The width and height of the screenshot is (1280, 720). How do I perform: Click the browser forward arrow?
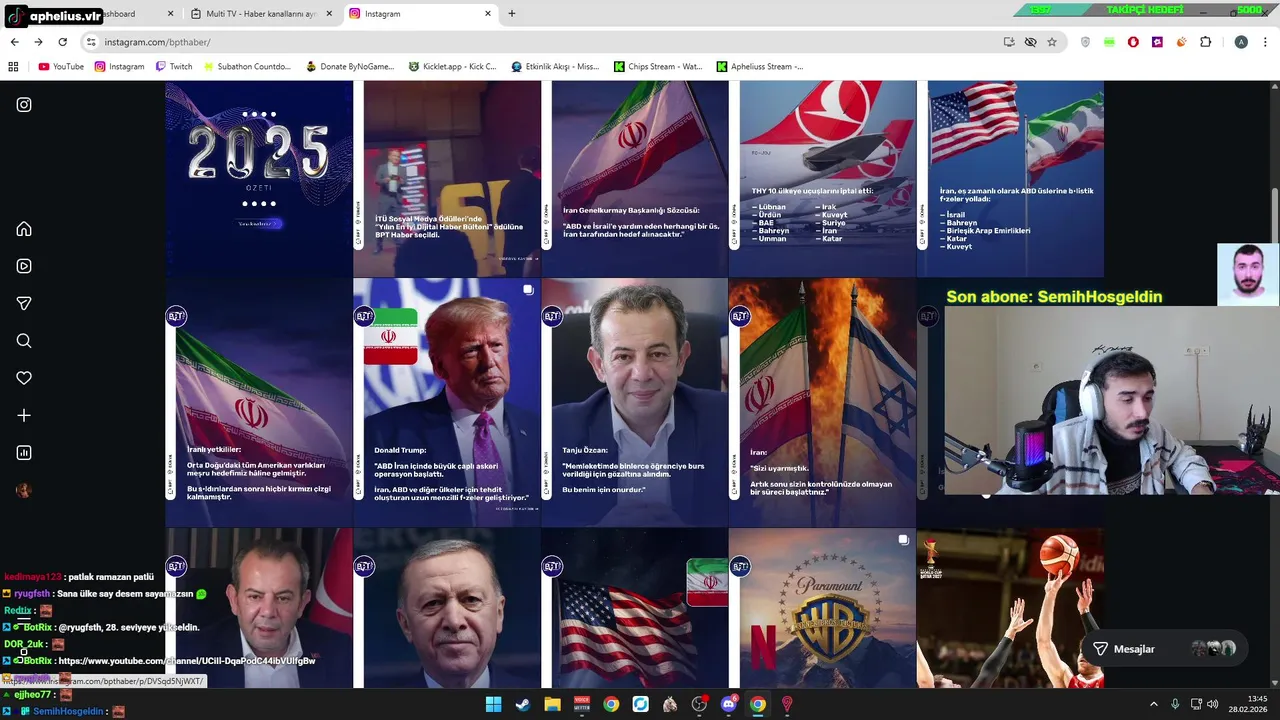tap(38, 42)
